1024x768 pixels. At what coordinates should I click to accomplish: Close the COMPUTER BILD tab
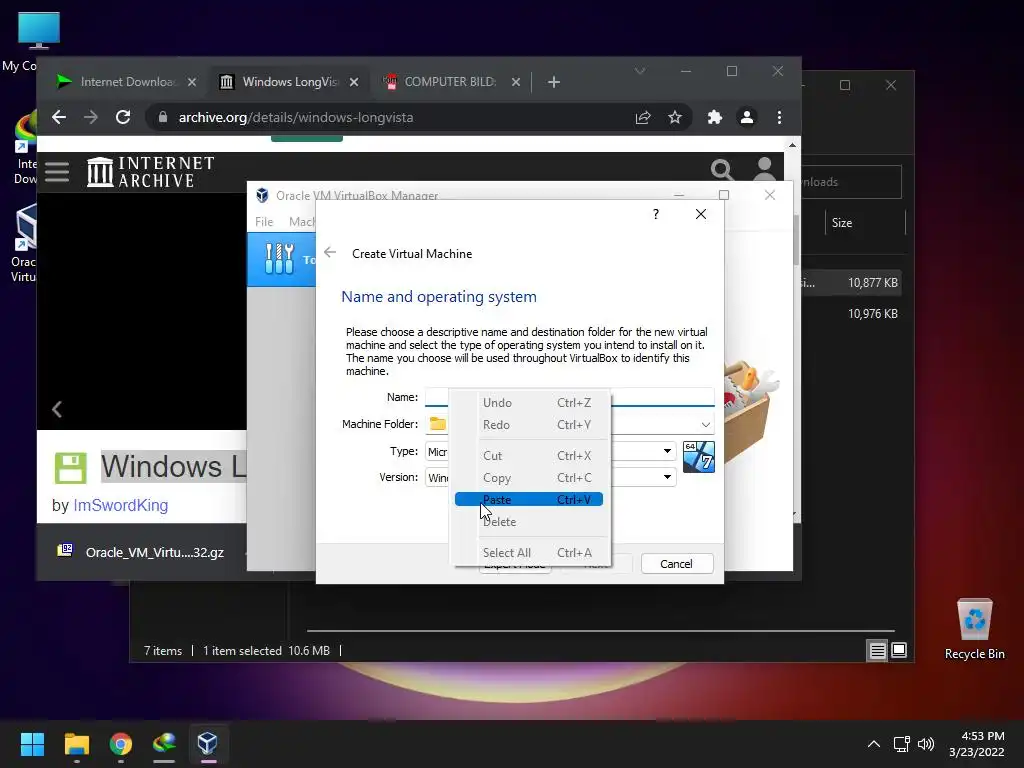tap(516, 82)
